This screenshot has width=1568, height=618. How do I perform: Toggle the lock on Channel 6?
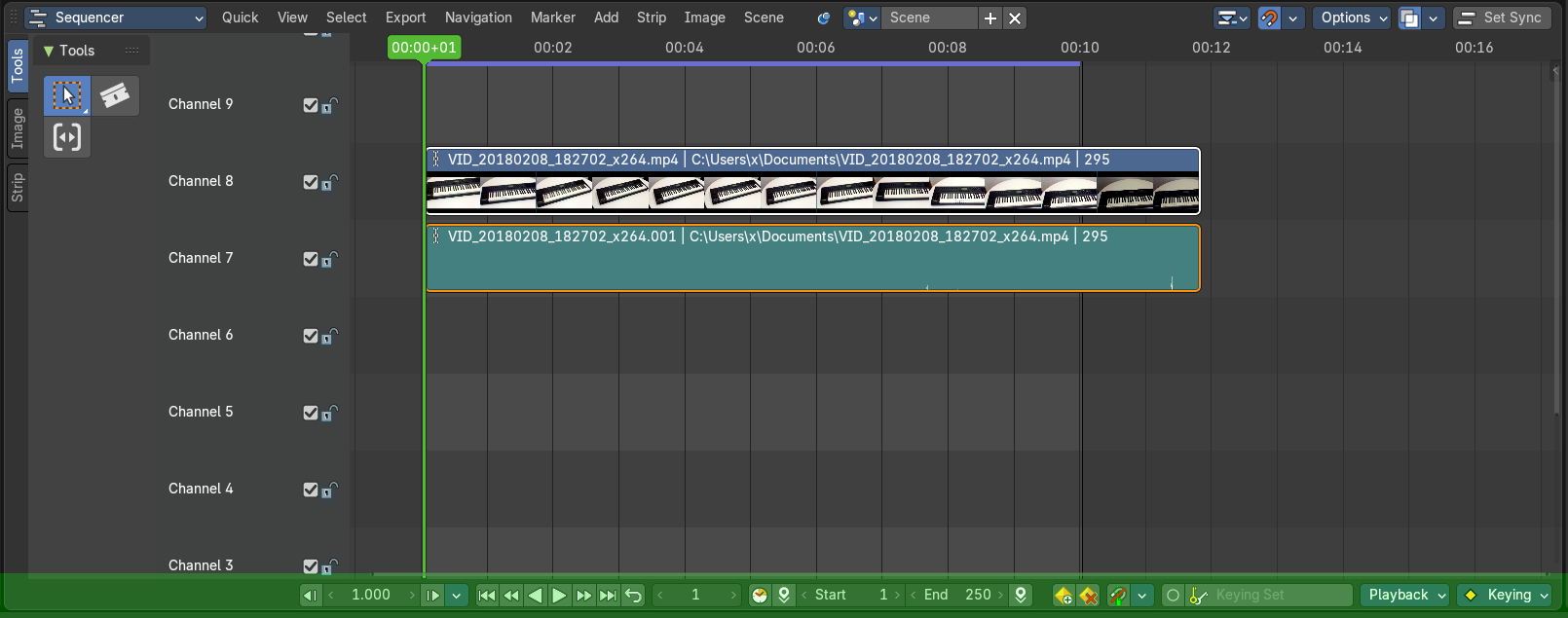pos(330,336)
